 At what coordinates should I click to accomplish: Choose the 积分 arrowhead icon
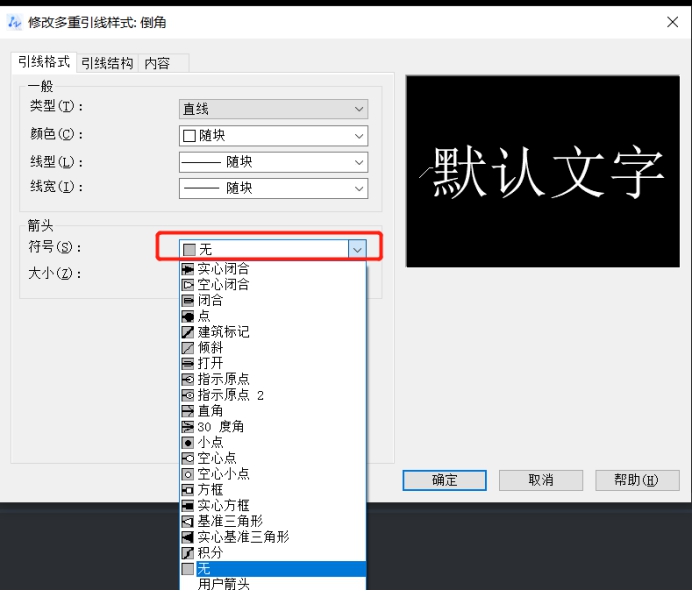pos(188,553)
